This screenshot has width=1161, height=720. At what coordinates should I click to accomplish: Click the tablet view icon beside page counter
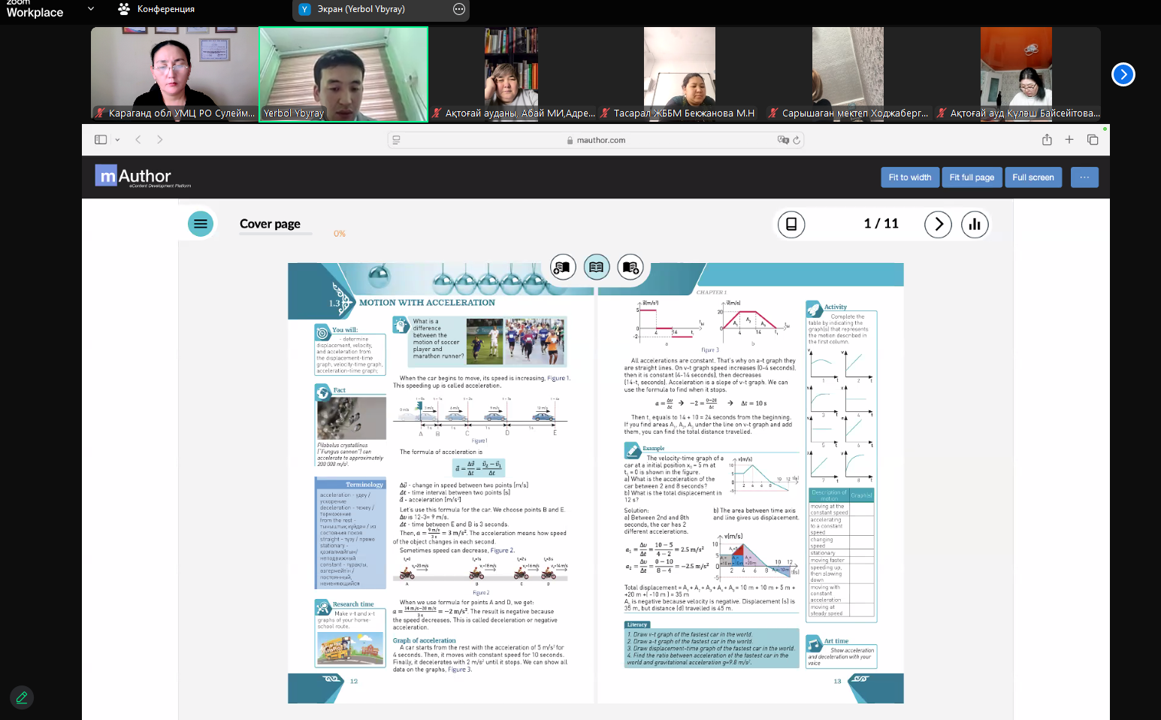pos(791,224)
